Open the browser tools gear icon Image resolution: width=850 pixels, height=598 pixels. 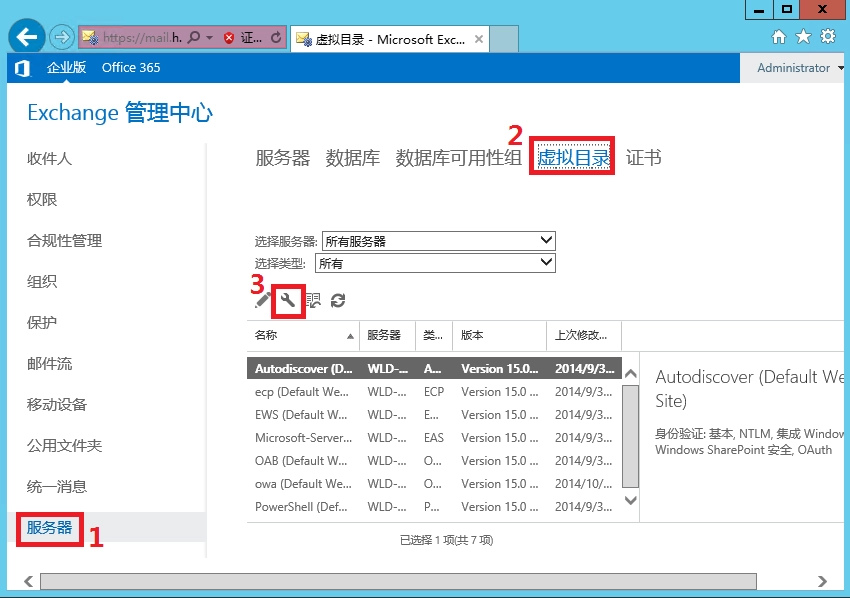(x=827, y=37)
